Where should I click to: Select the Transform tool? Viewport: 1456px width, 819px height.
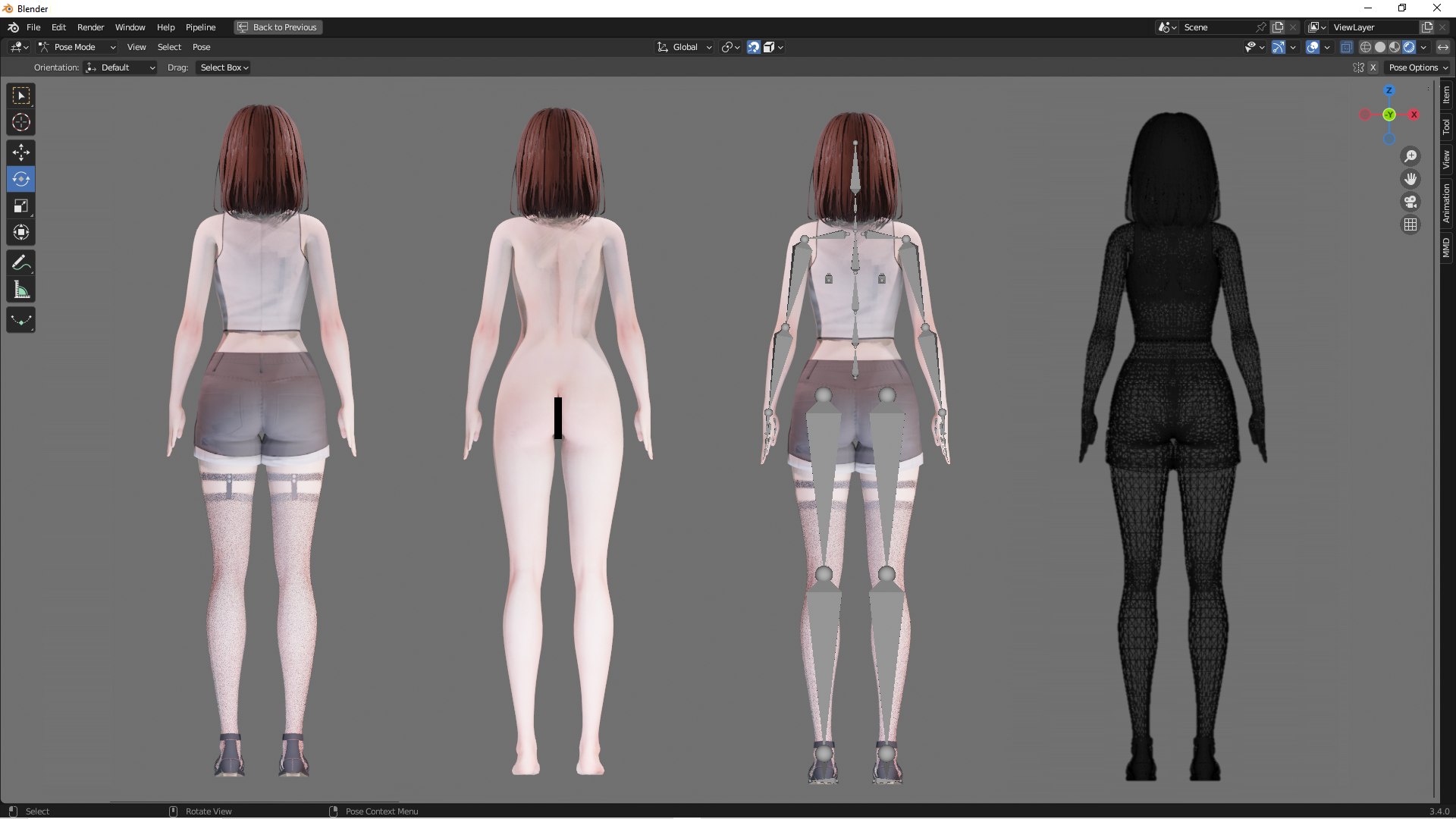click(21, 233)
